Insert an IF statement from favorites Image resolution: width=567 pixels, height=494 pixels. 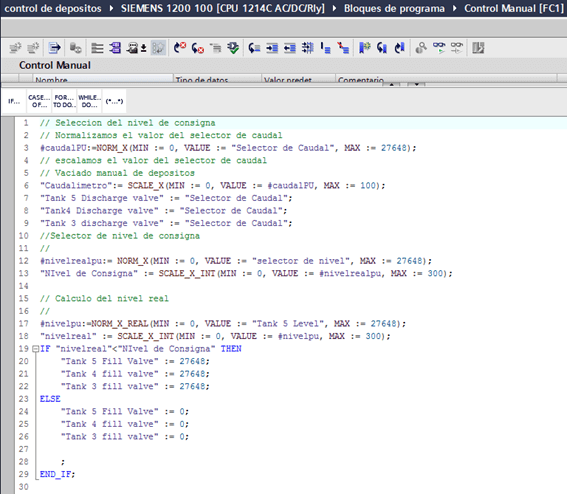[14, 101]
